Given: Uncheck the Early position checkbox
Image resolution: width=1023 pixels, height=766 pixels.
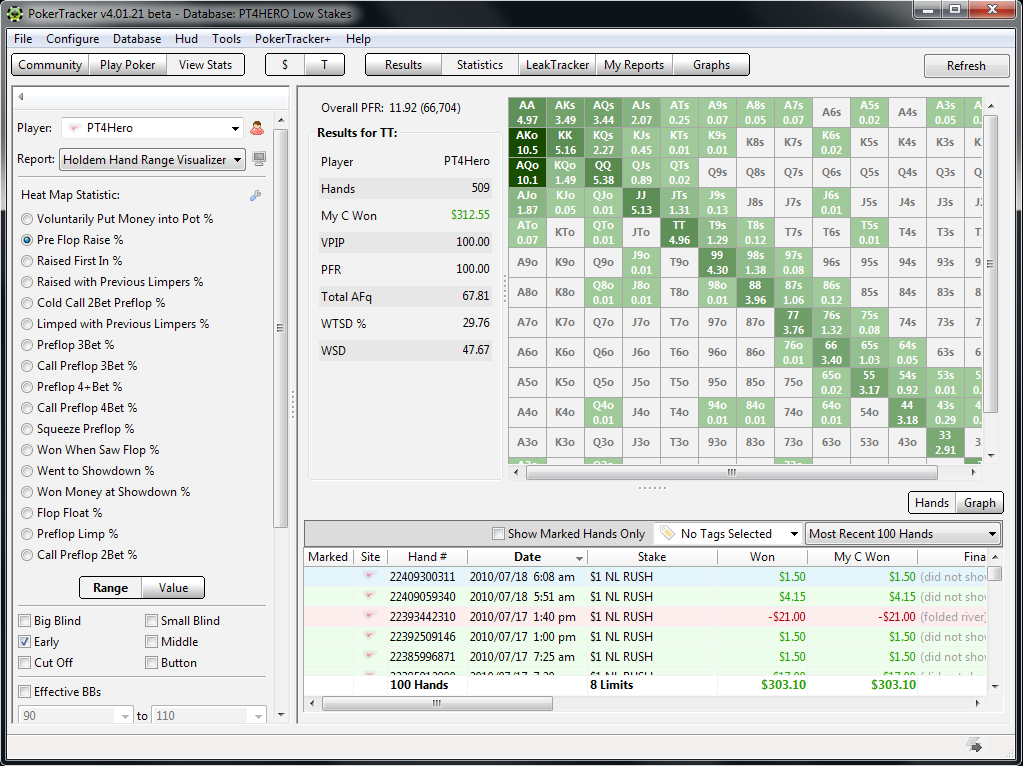Looking at the screenshot, I should pos(25,642).
